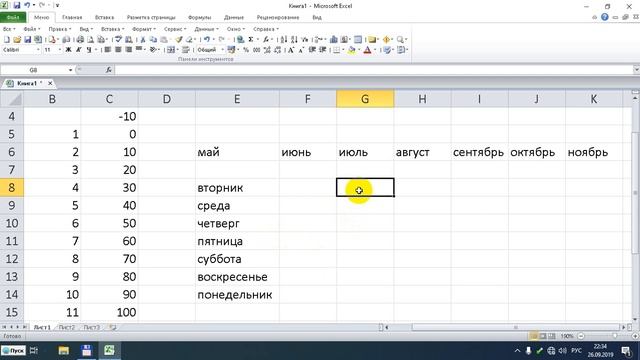Click the zoom magnifier icon in toolbar

point(400,40)
